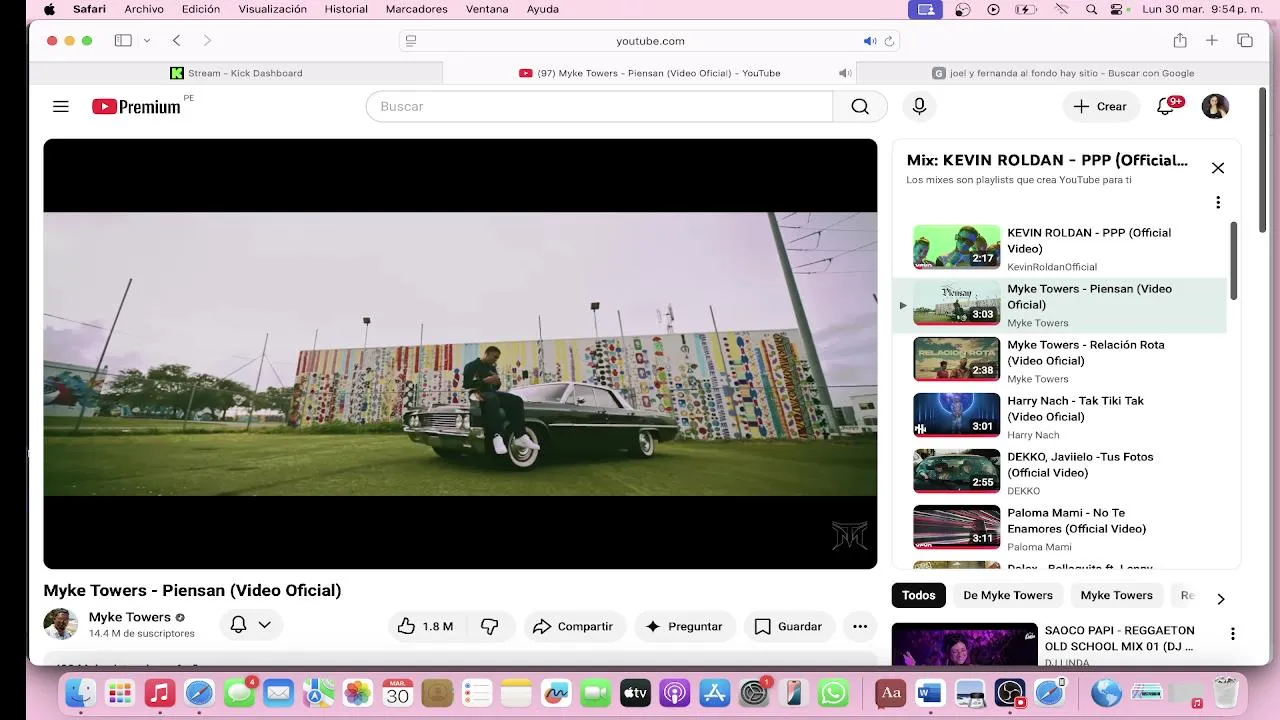Open the notifications bell with 9+ badge
The height and width of the screenshot is (720, 1280).
pos(1166,106)
